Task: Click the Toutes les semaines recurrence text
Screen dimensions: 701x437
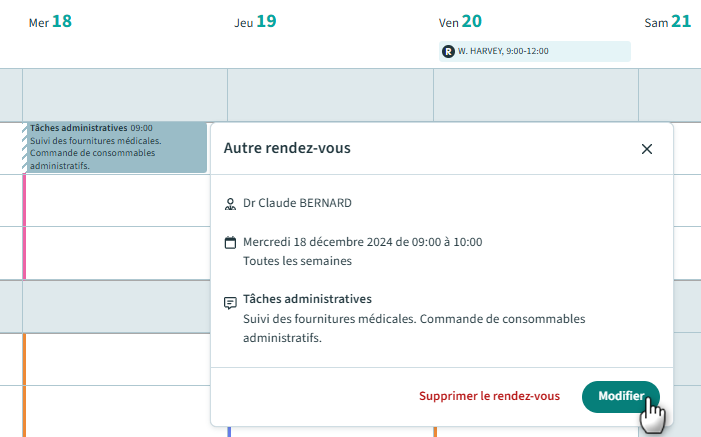Action: [297, 261]
